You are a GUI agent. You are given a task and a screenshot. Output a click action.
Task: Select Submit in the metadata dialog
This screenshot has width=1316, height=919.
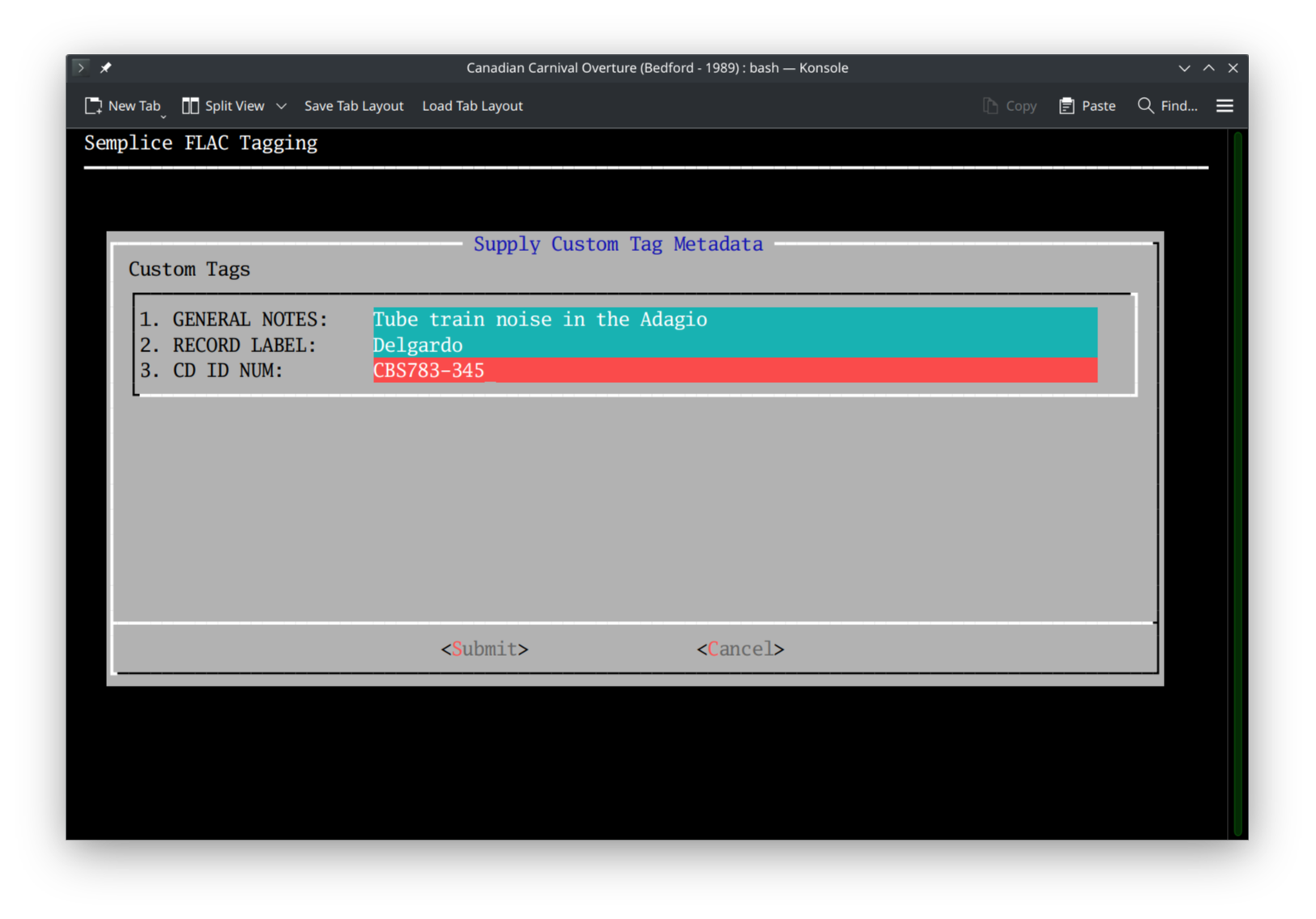(483, 649)
